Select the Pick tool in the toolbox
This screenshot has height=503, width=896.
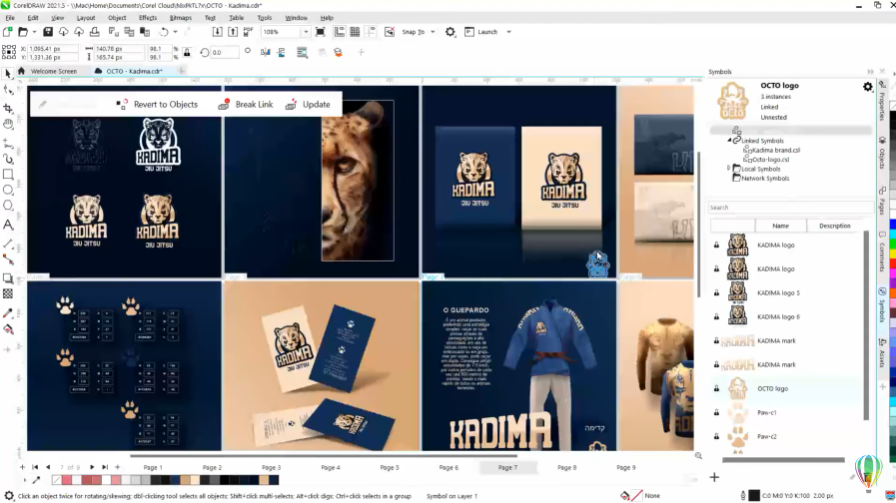tap(8, 73)
